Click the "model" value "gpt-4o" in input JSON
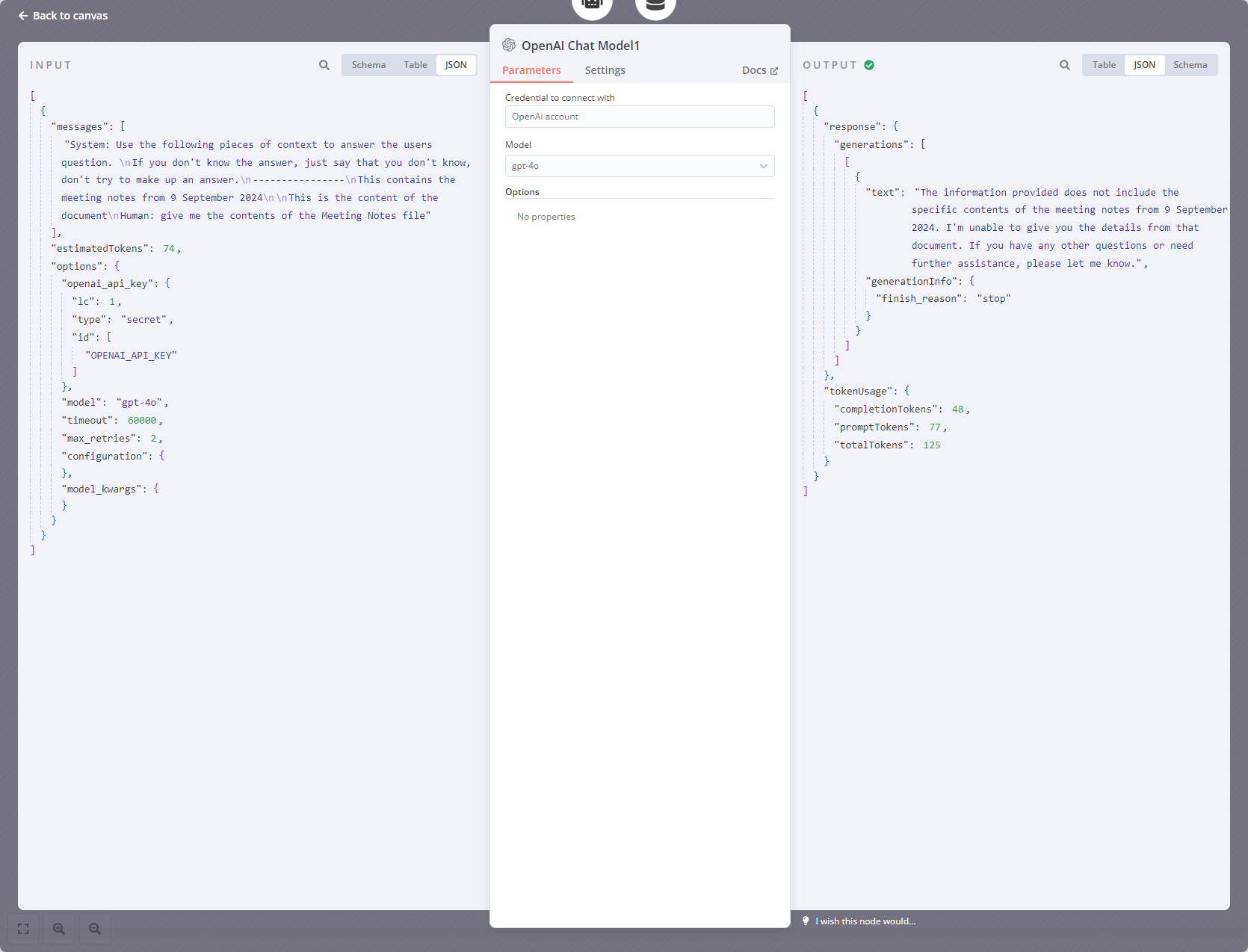1248x952 pixels. [x=140, y=403]
